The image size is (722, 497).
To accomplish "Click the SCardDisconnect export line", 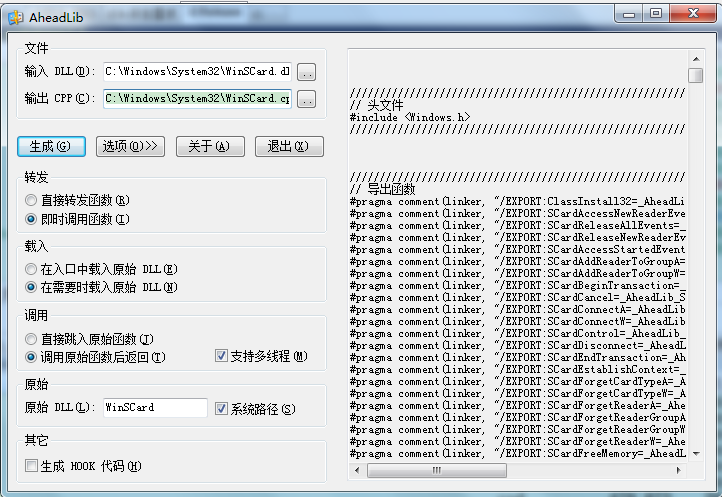I will point(518,345).
